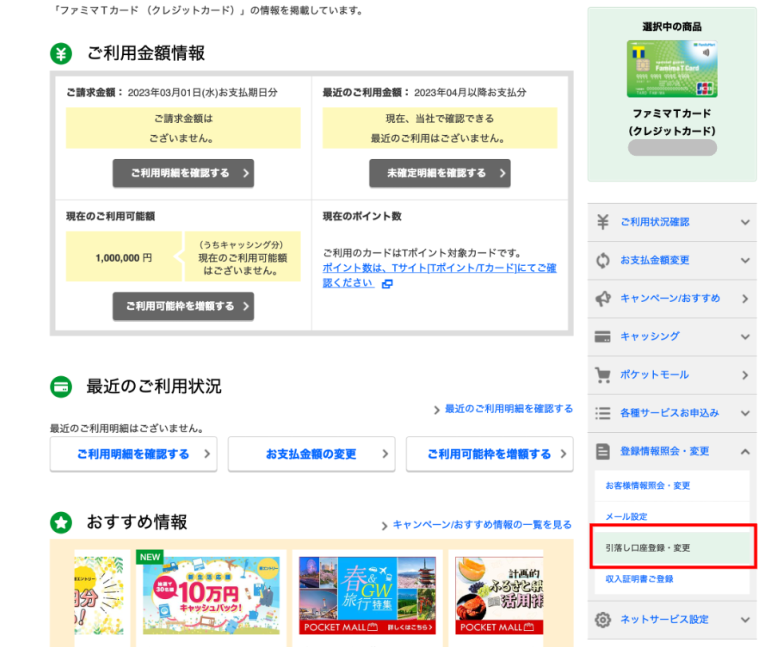Screen dimensions: 780x647
Task: Click the green card icon by 最近のご利用状況
Action: coord(61,387)
